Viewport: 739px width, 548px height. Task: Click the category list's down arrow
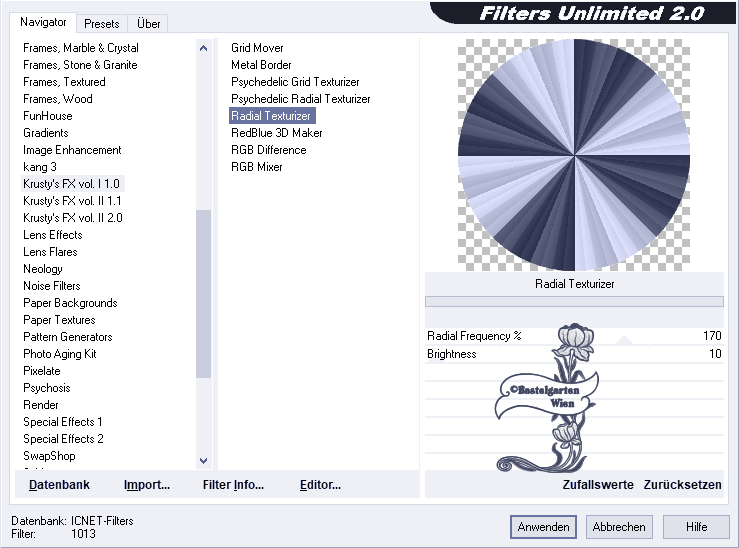[x=204, y=461]
